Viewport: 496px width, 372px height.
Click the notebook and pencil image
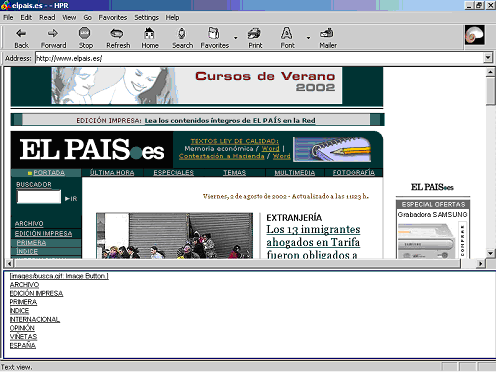pos(332,149)
